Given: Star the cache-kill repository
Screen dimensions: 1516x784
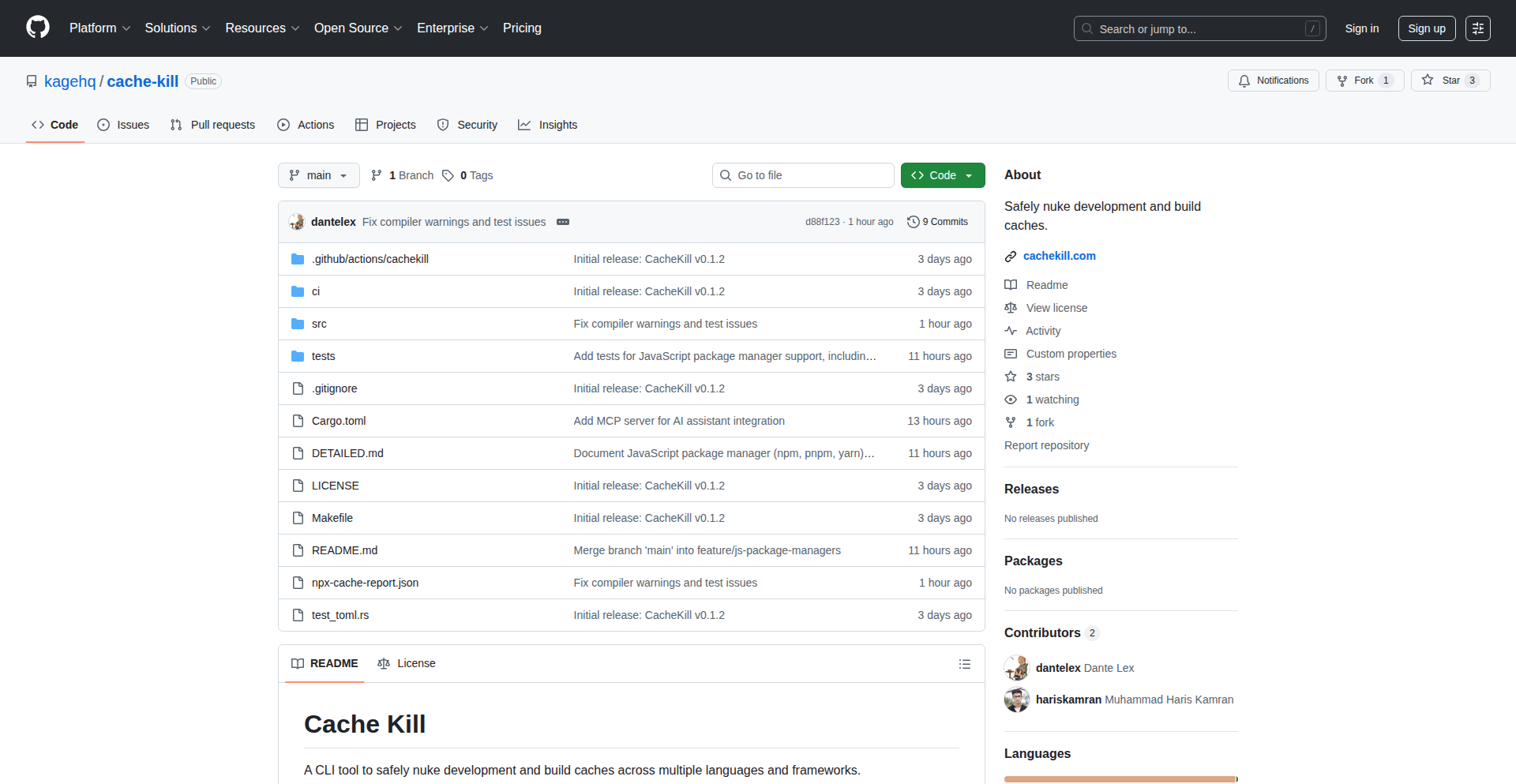Looking at the screenshot, I should [x=1450, y=81].
